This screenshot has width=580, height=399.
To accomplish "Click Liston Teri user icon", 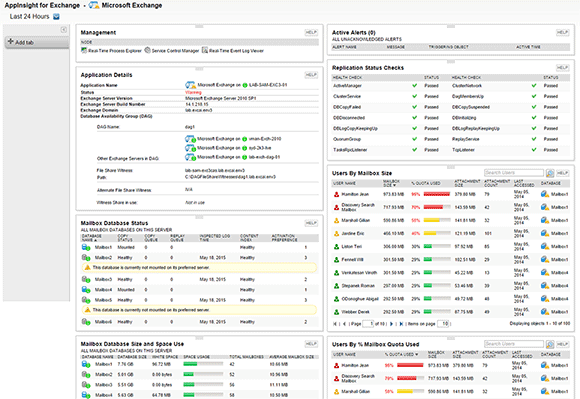I will tap(336, 247).
